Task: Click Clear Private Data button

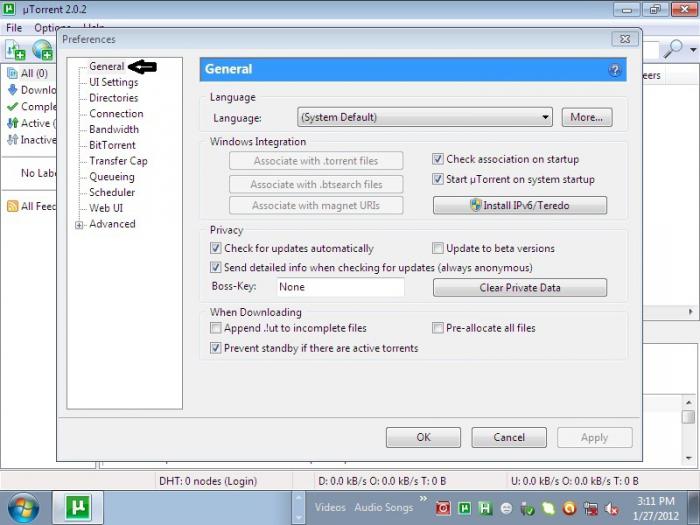Action: (520, 288)
